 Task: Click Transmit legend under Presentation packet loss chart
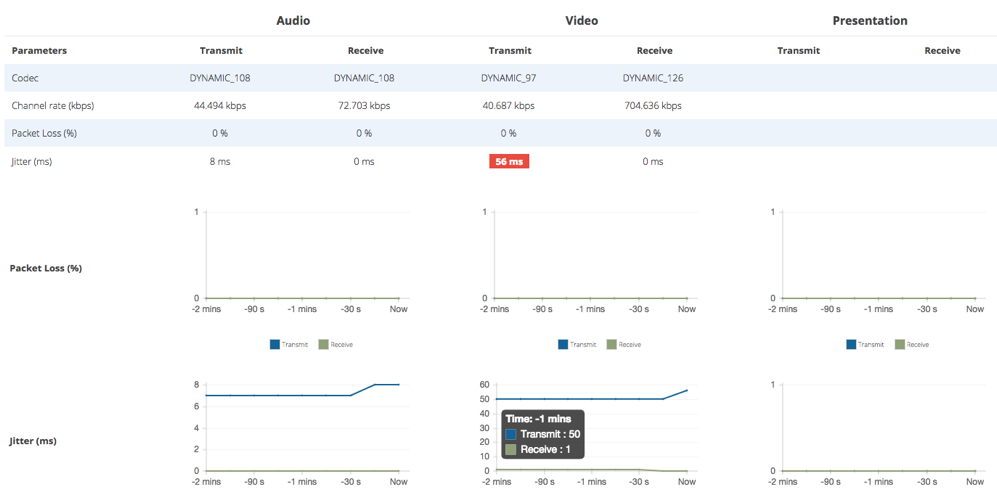tap(865, 344)
